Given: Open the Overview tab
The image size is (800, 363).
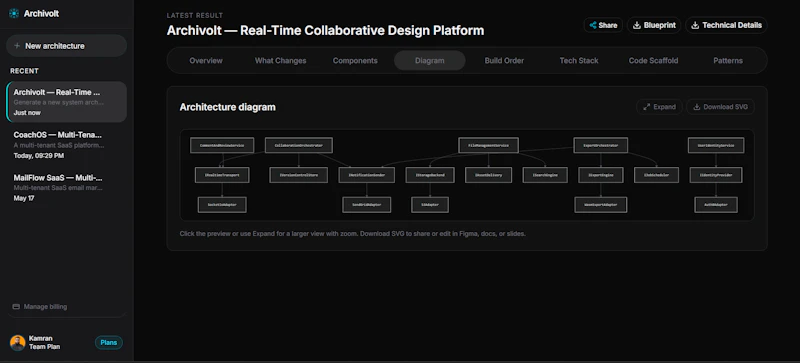Looking at the screenshot, I should click(x=206, y=60).
